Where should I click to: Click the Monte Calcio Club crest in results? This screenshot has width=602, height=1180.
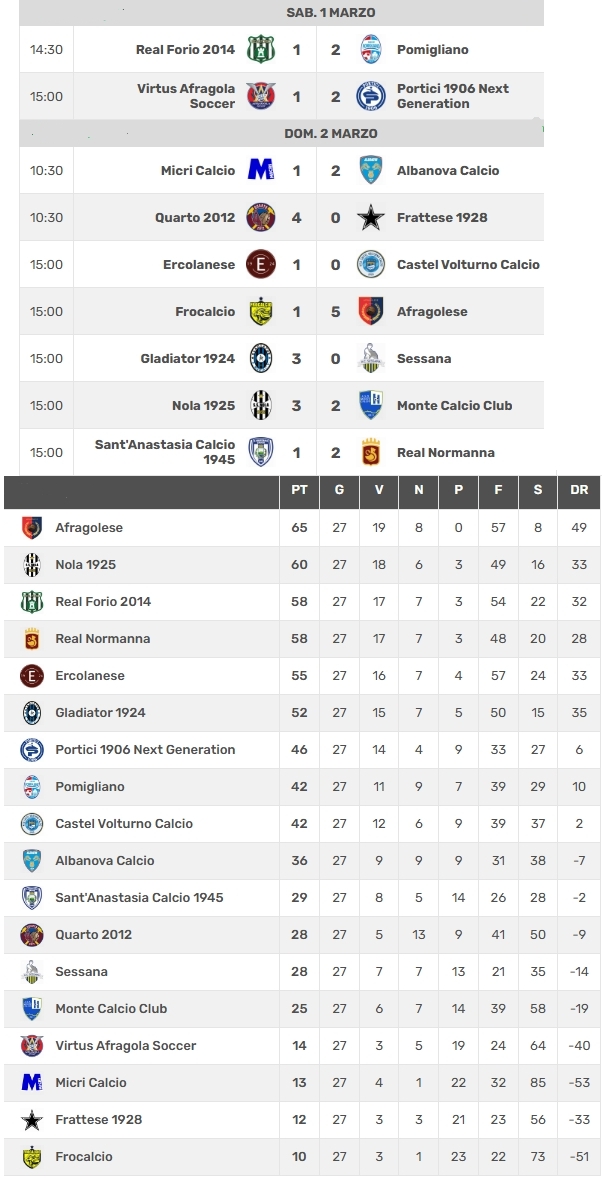pyautogui.click(x=370, y=406)
